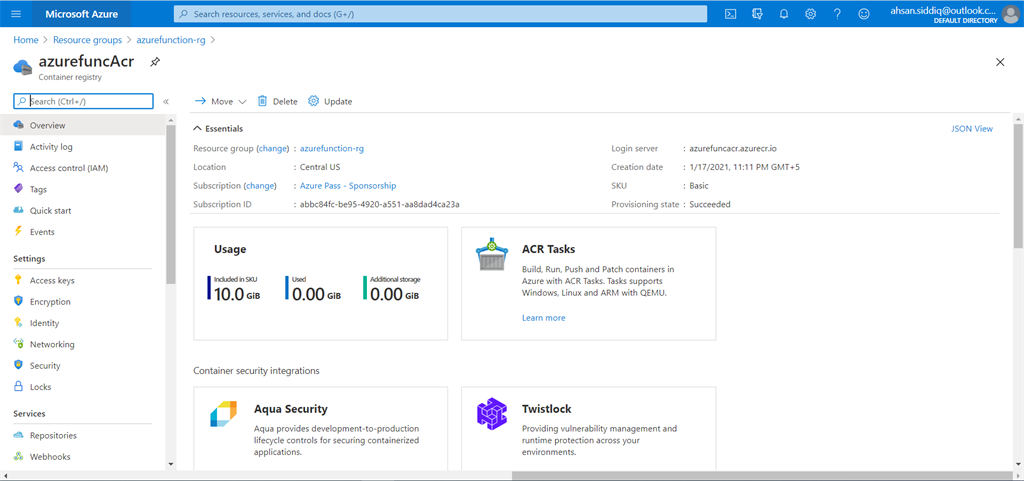This screenshot has width=1024, height=481.
Task: Open Azure Pass - Sponsorship subscription link
Action: click(348, 185)
